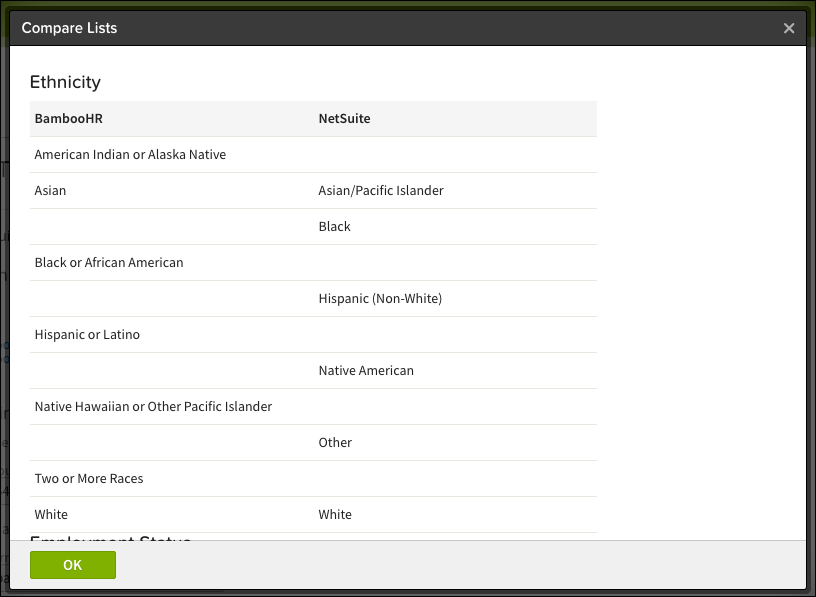Select Hispanic or Latino entry
Viewport: 816px width, 597px height.
87,334
